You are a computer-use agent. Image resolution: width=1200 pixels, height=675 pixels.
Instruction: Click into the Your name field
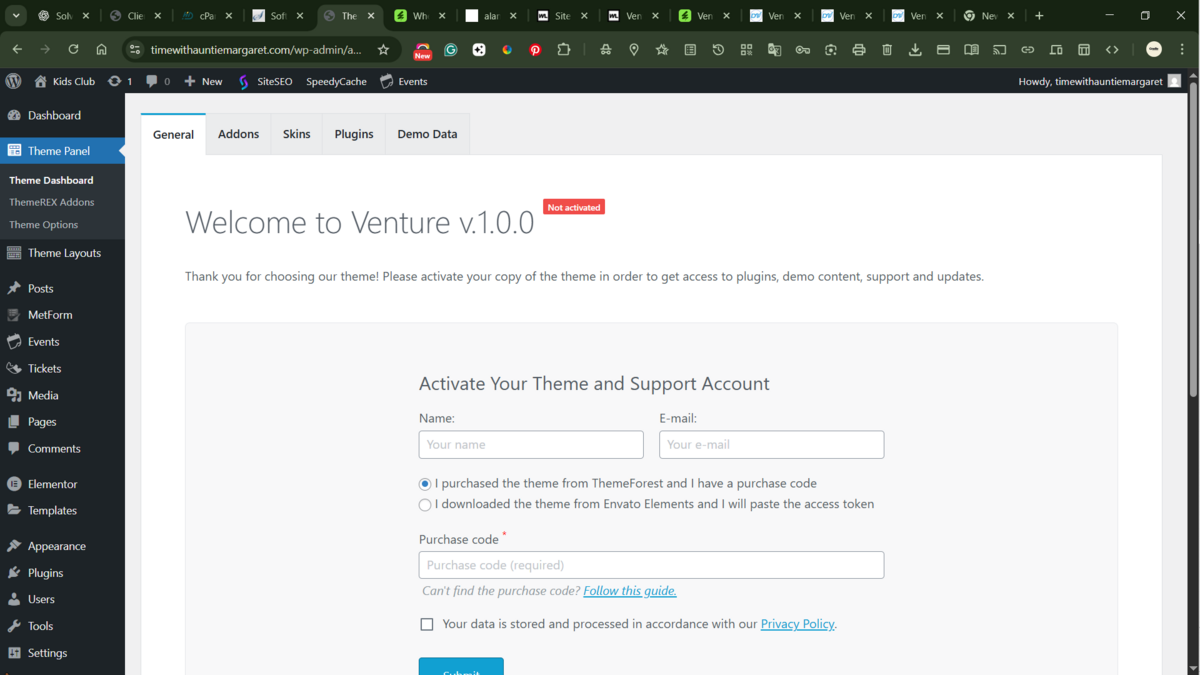[531, 445]
